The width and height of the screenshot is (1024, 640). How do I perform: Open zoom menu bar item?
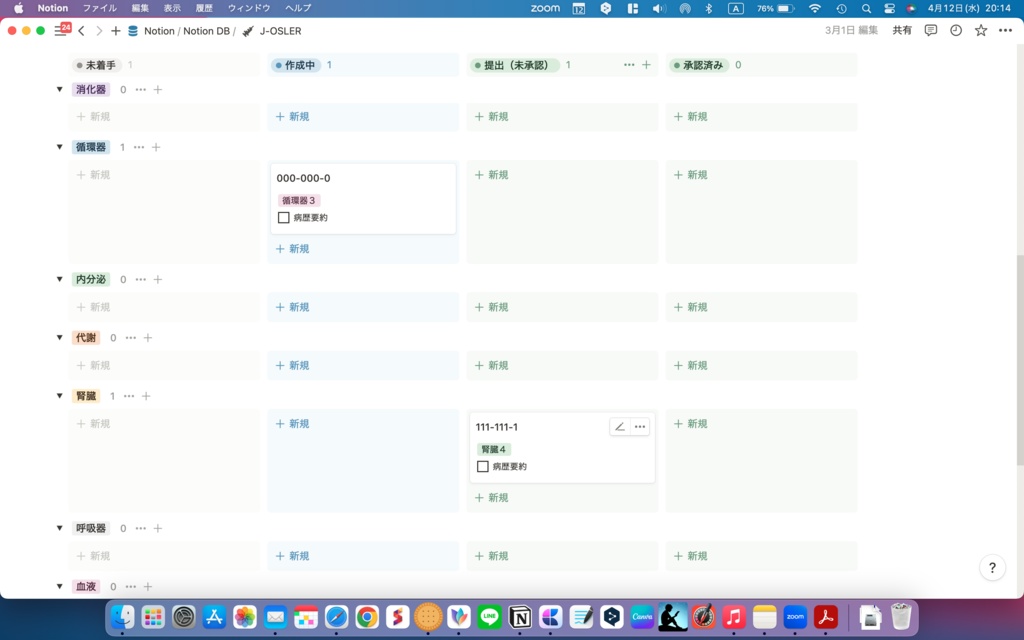pos(545,8)
